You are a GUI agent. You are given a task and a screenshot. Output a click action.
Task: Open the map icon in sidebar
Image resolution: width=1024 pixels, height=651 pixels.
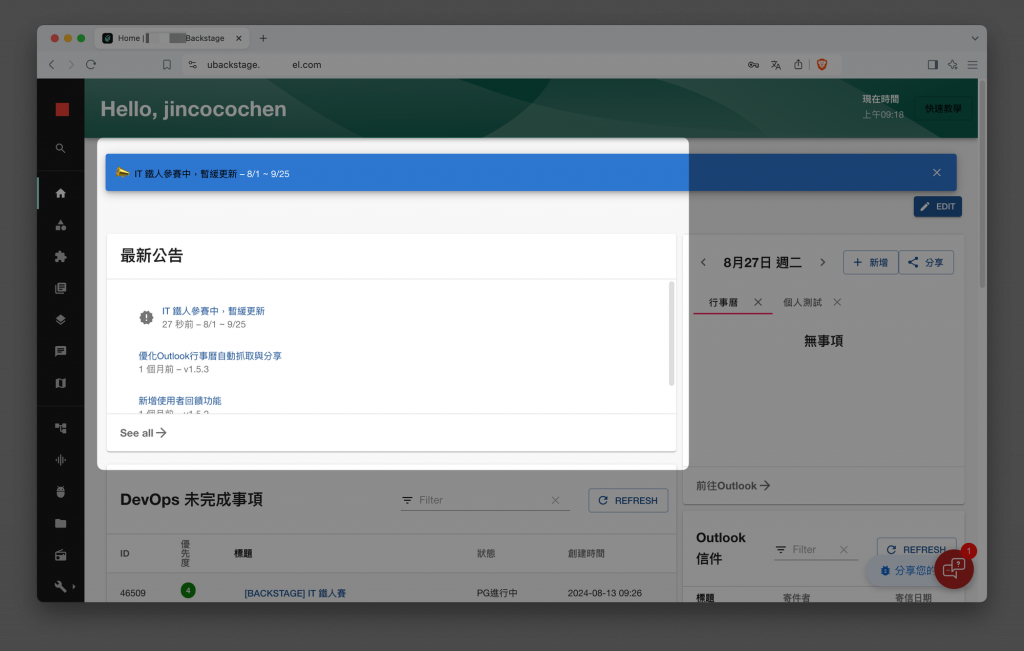coord(60,383)
